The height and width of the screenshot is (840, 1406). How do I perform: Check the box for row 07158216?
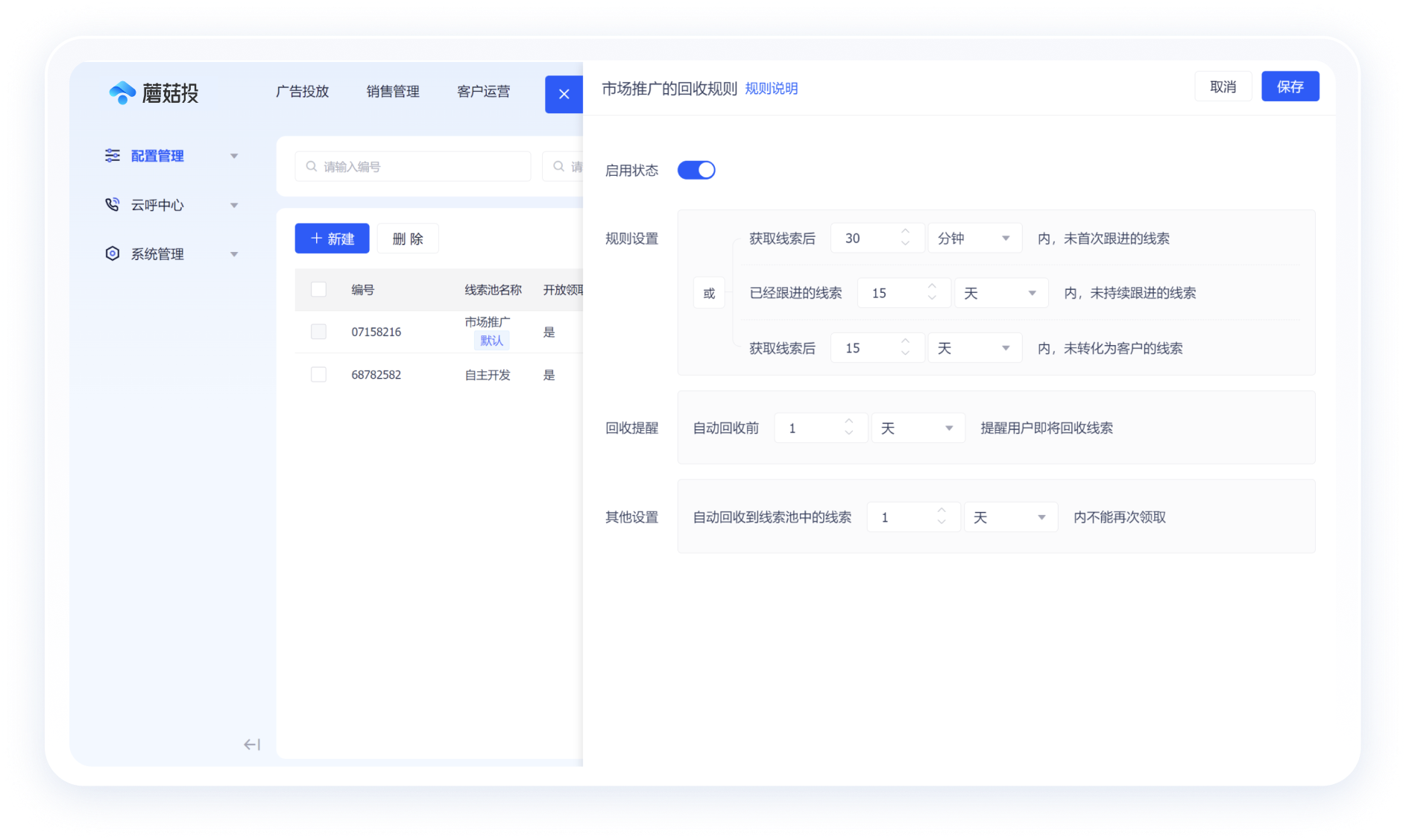[x=318, y=332]
